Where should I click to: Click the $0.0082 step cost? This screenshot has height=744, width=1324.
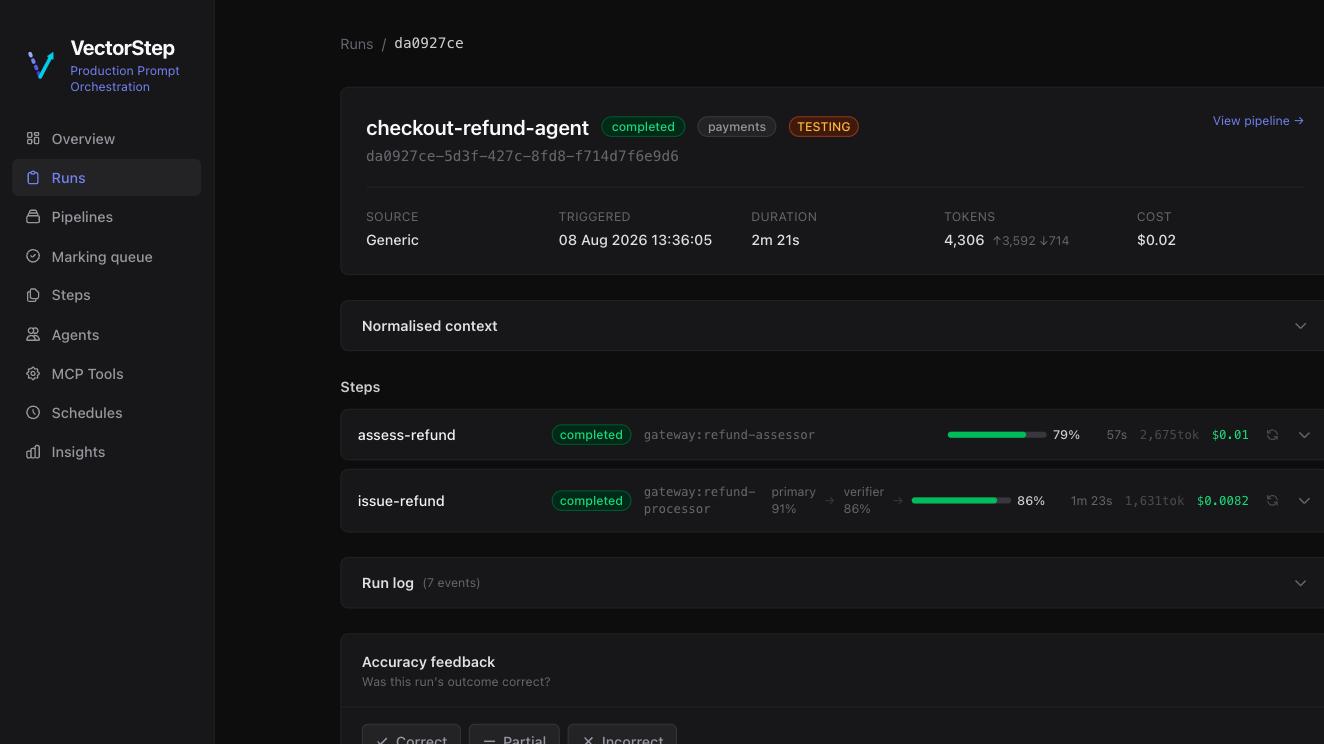tap(1223, 500)
